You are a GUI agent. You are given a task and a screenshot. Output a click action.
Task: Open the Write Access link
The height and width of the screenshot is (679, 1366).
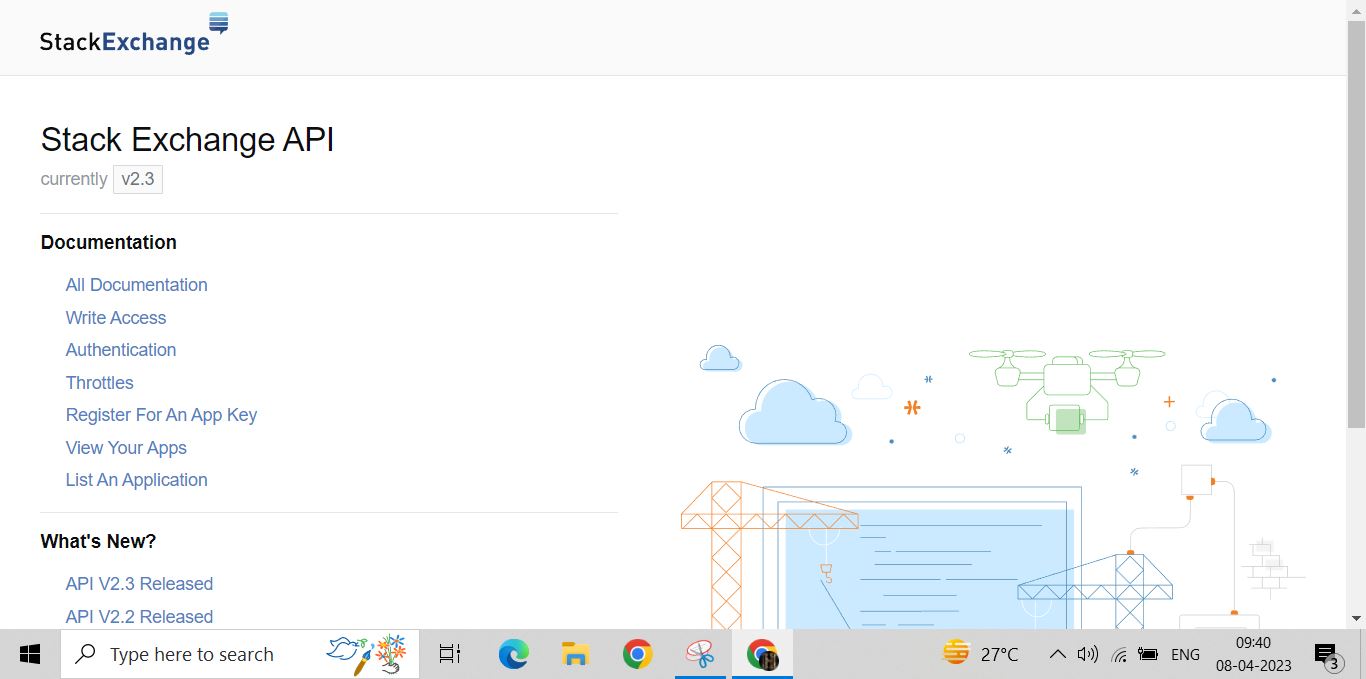[116, 318]
